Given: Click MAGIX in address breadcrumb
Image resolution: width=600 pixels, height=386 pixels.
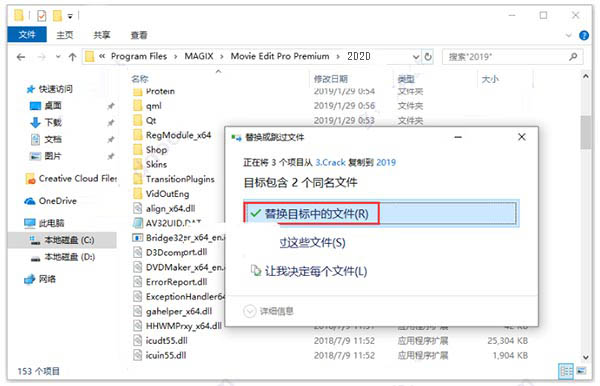Looking at the screenshot, I should point(199,56).
